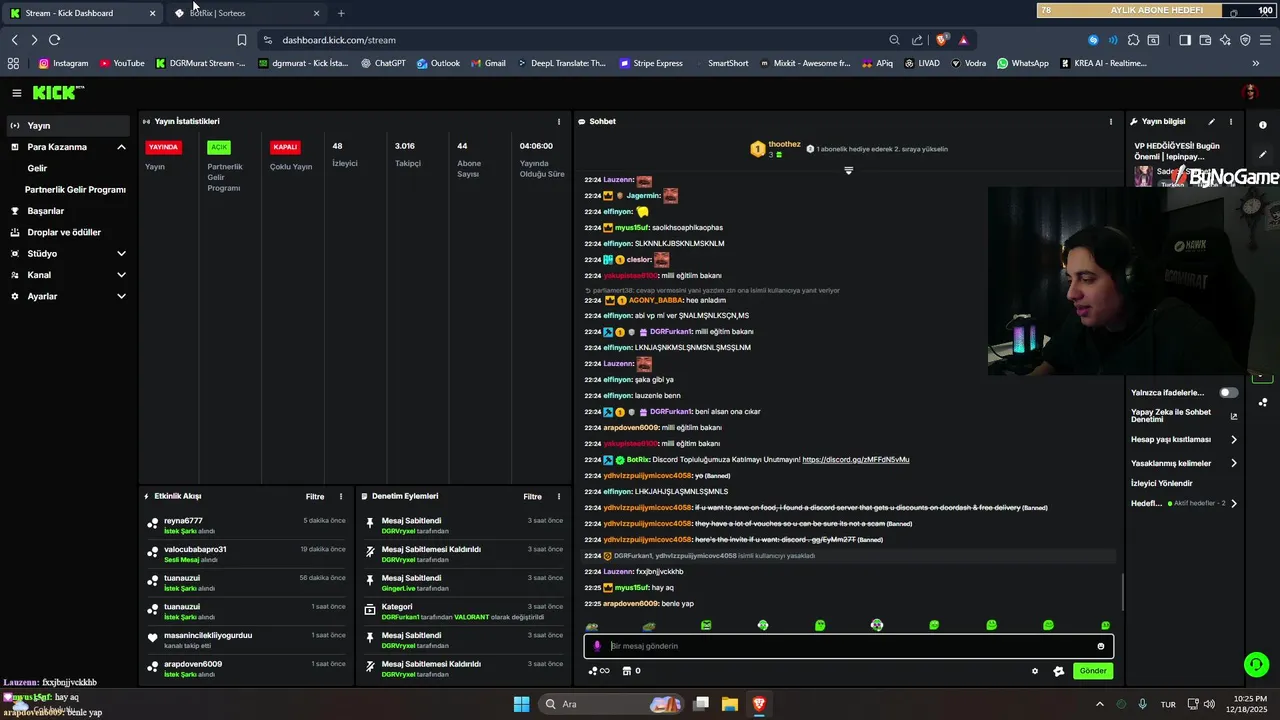The width and height of the screenshot is (1280, 720).
Task: Open the profile avatar menu
Action: coord(1250,93)
